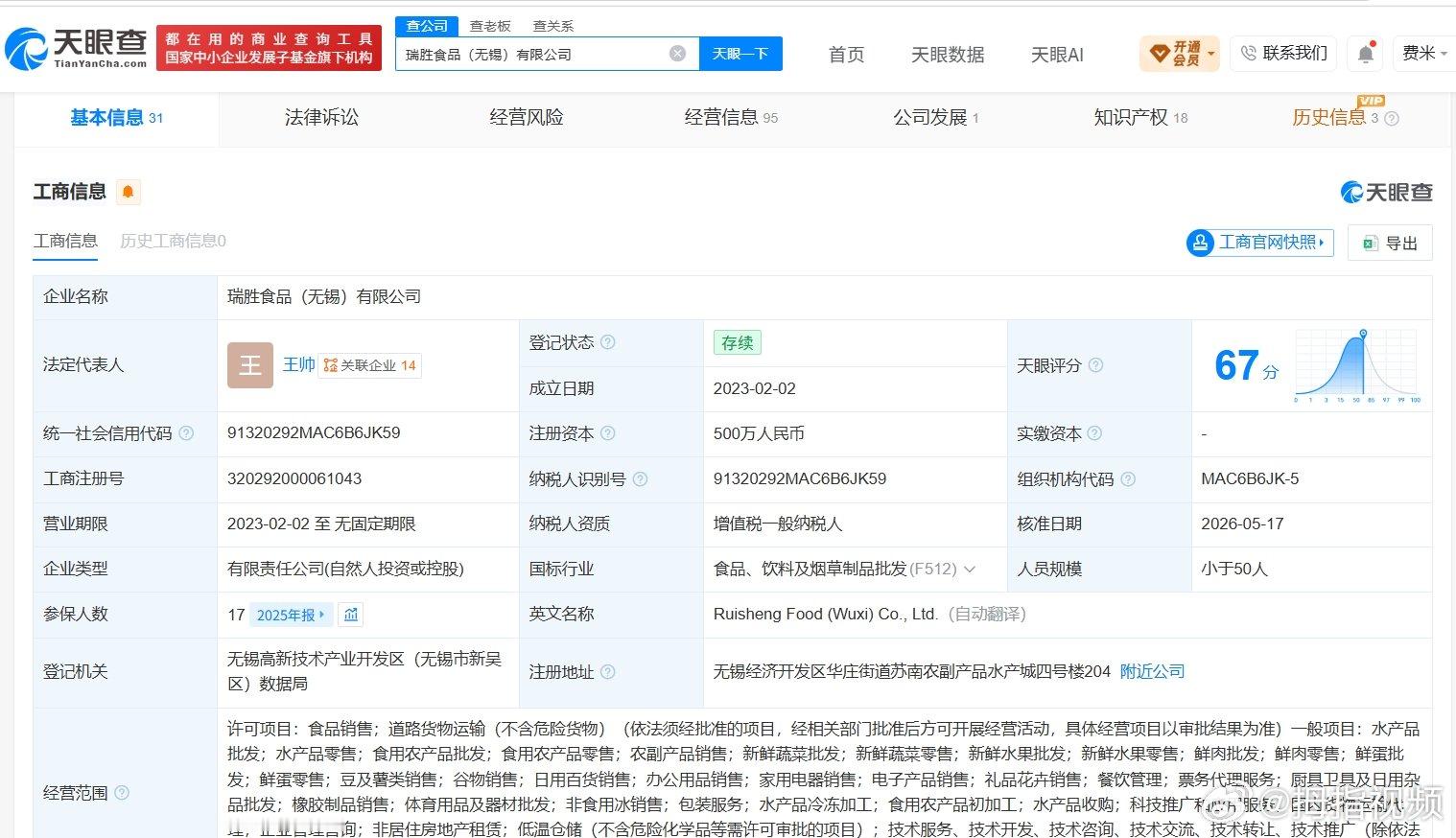Switch to 查公司 search mode tab
The image size is (1456, 838).
427,26
